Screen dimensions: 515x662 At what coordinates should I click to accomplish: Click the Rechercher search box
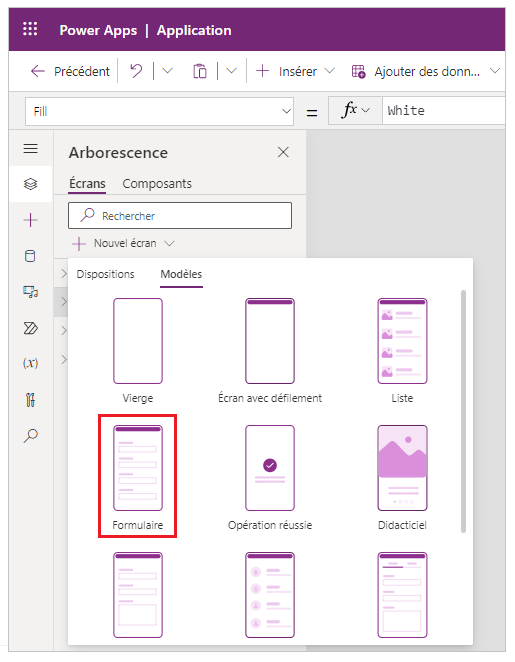click(x=180, y=216)
